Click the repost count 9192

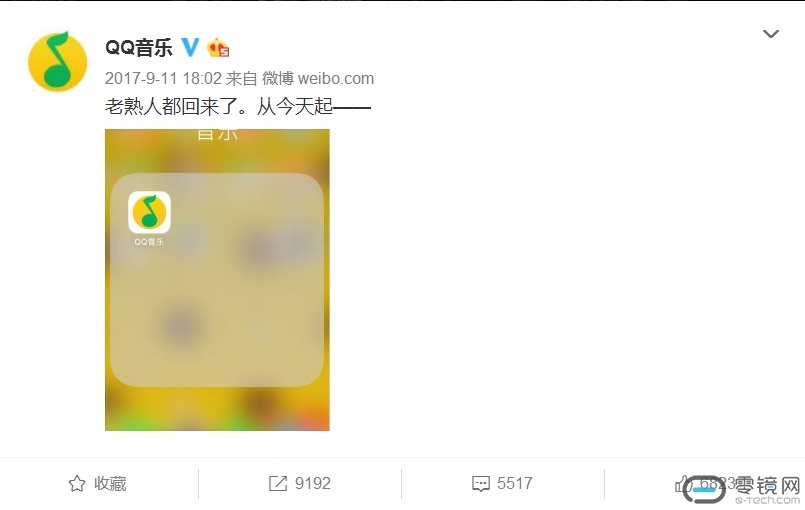[313, 483]
